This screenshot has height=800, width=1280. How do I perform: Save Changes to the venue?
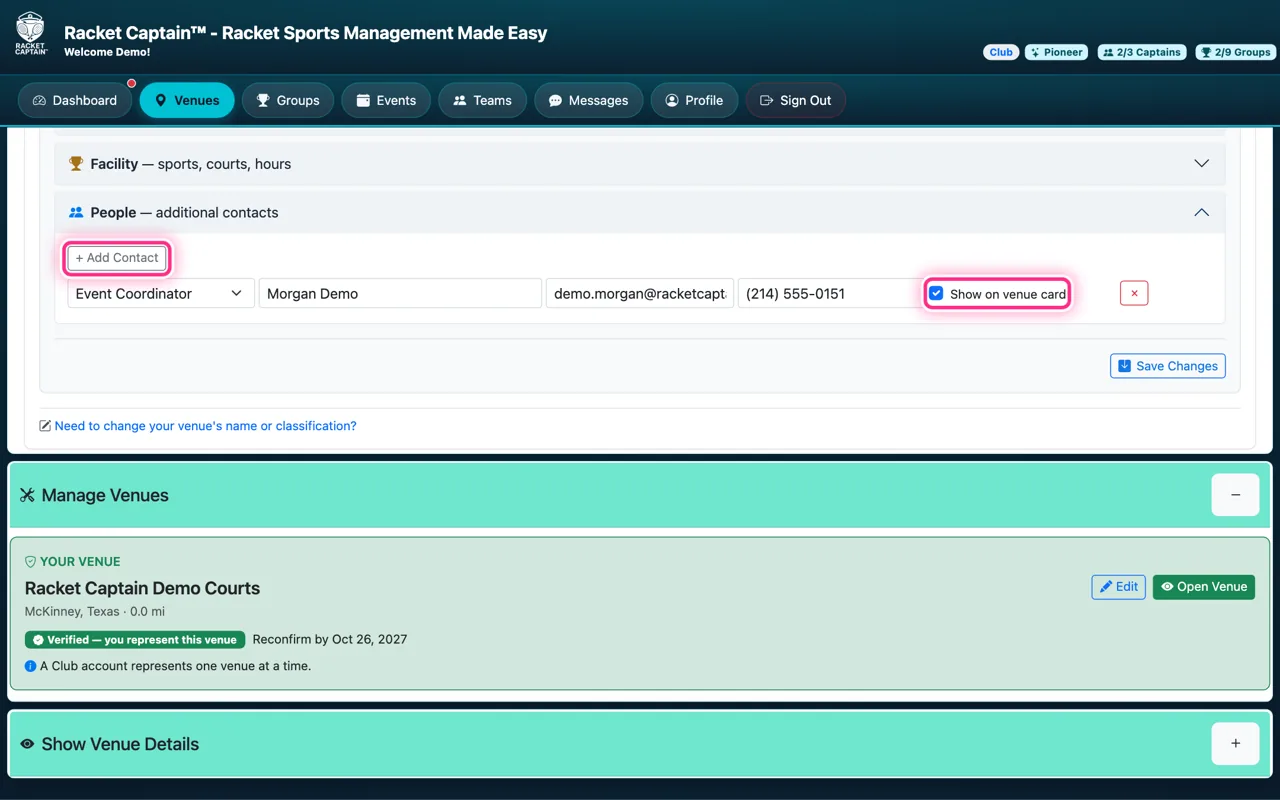pyautogui.click(x=1167, y=366)
